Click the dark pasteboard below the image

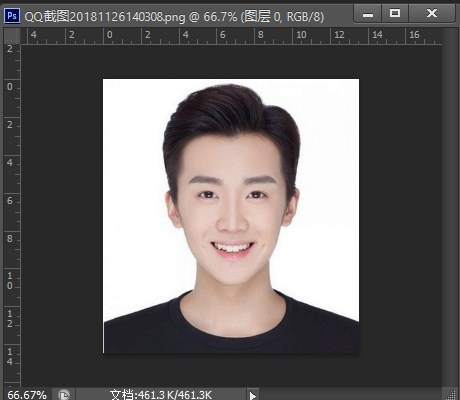[231, 370]
